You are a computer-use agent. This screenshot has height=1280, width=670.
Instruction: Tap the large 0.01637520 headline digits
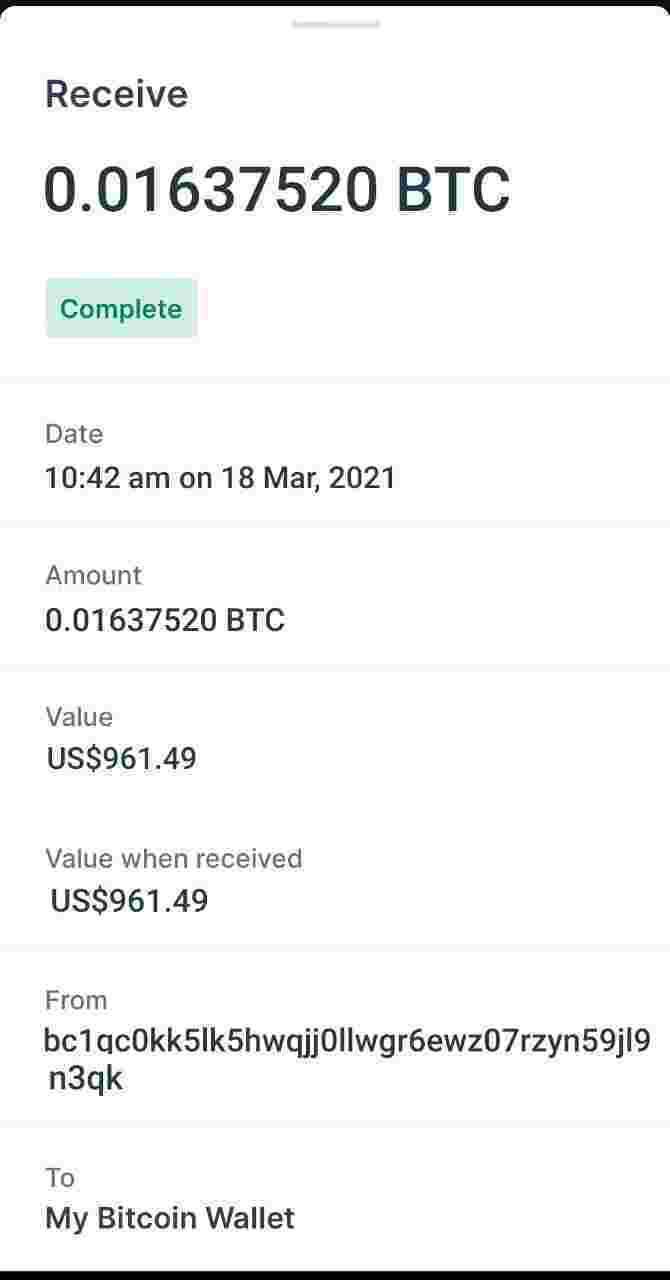tap(211, 189)
